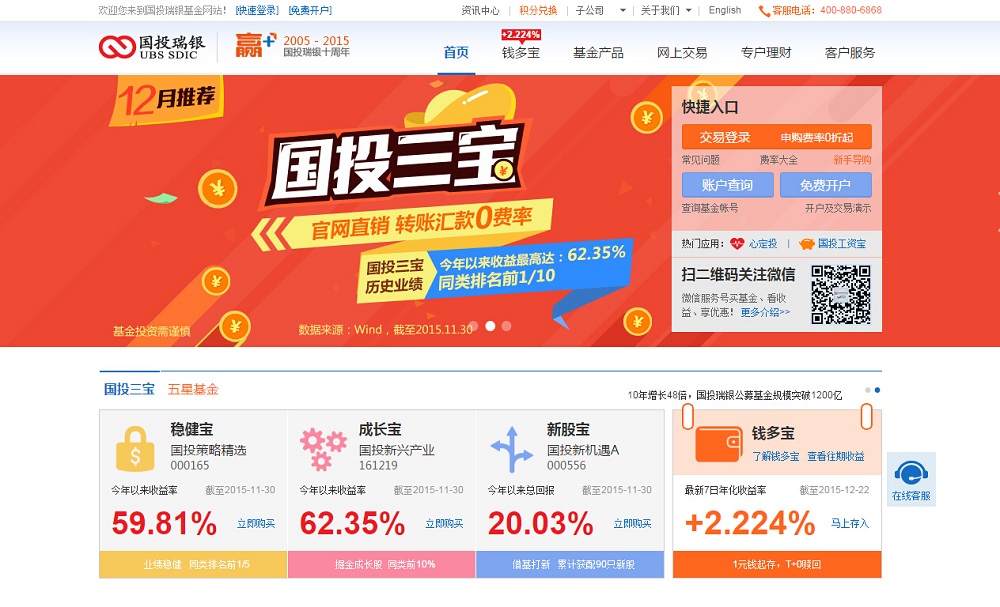Click the pink gears icon for 成长宝
The width and height of the screenshot is (1000, 607).
click(323, 449)
